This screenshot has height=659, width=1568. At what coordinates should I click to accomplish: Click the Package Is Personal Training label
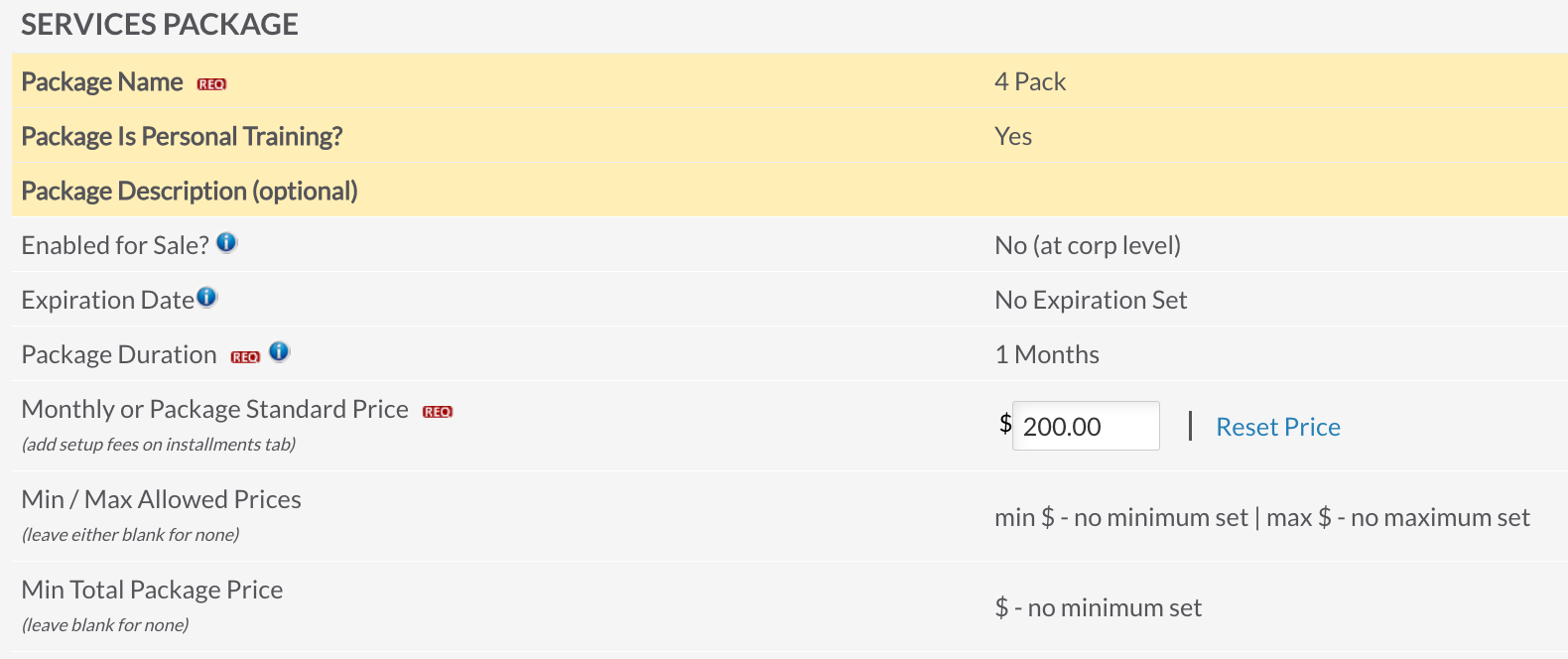182,136
